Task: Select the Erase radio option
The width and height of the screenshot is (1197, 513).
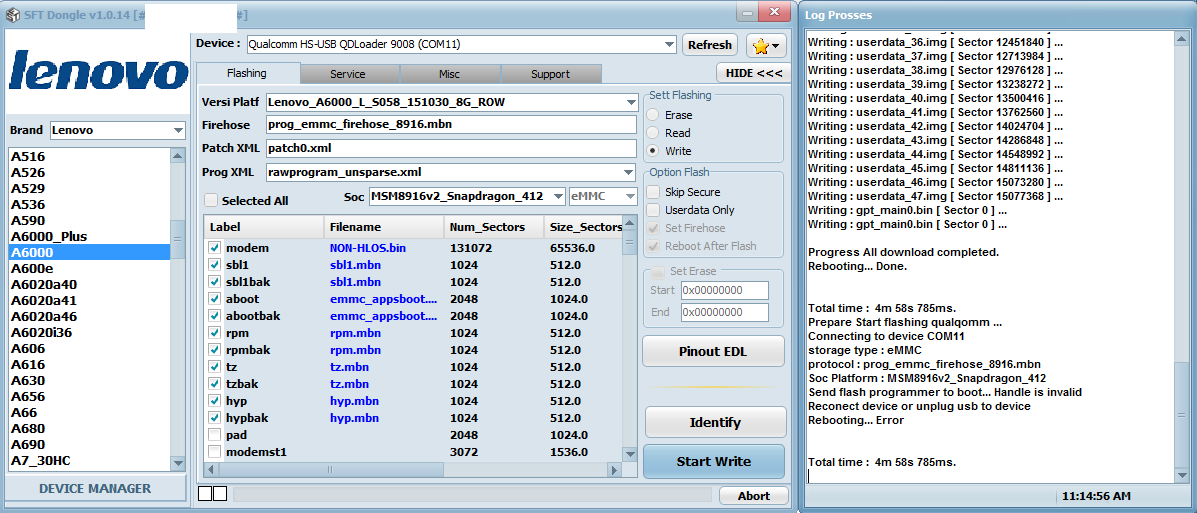Action: coord(654,115)
